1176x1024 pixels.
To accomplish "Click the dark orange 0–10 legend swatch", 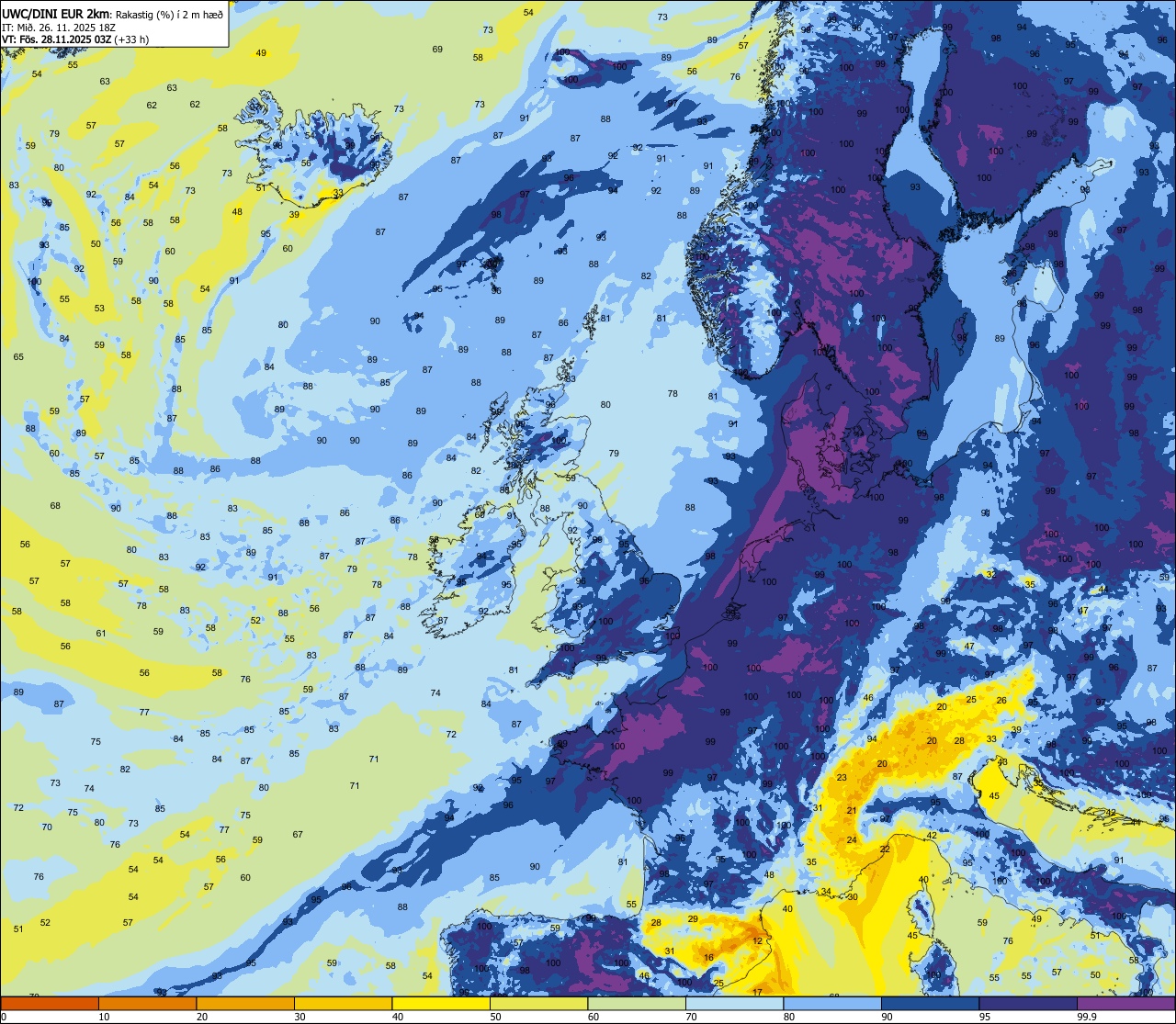I will pyautogui.click(x=50, y=1003).
